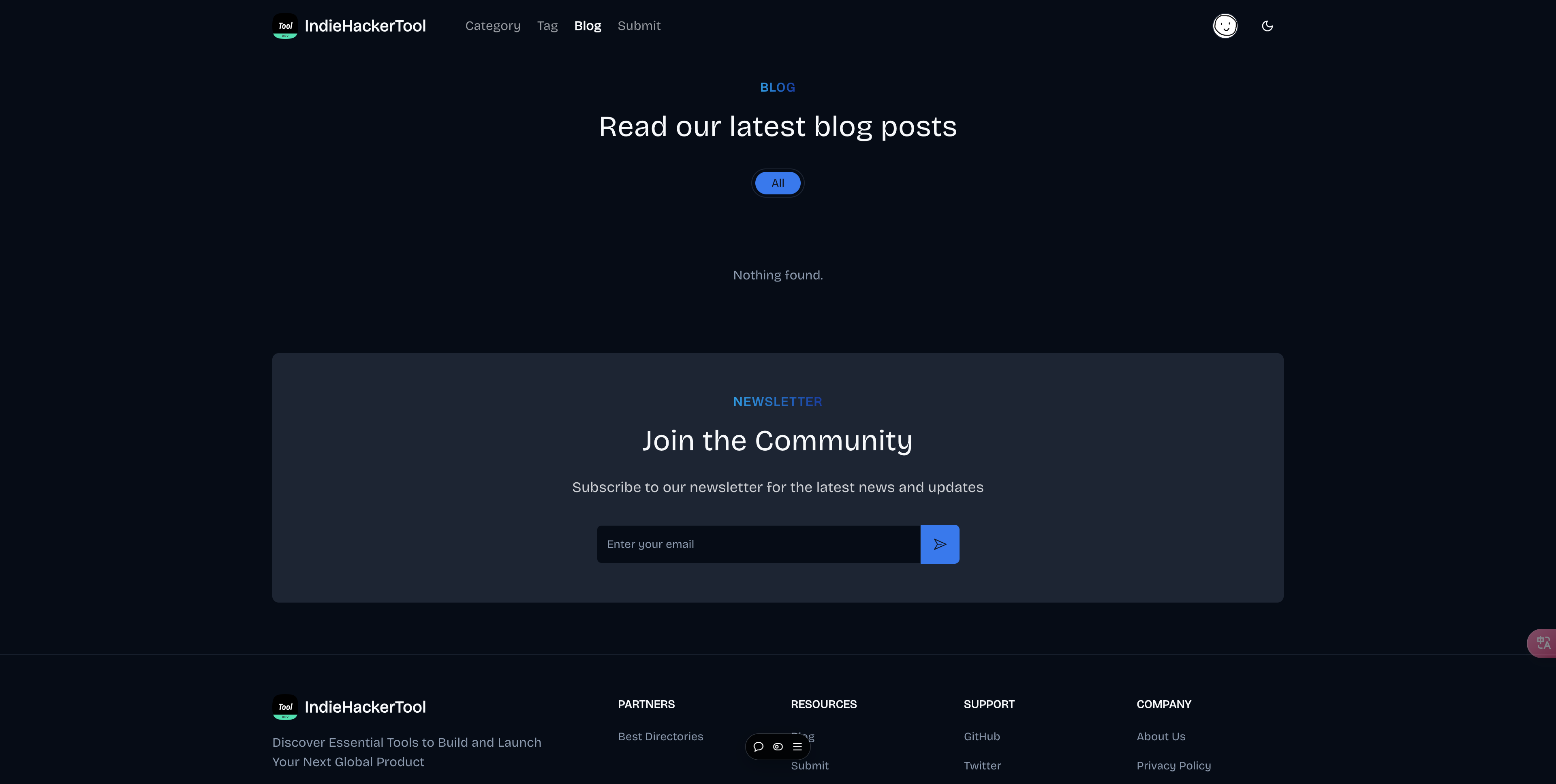Open the Submit page from header
This screenshot has width=1556, height=784.
pyautogui.click(x=639, y=26)
